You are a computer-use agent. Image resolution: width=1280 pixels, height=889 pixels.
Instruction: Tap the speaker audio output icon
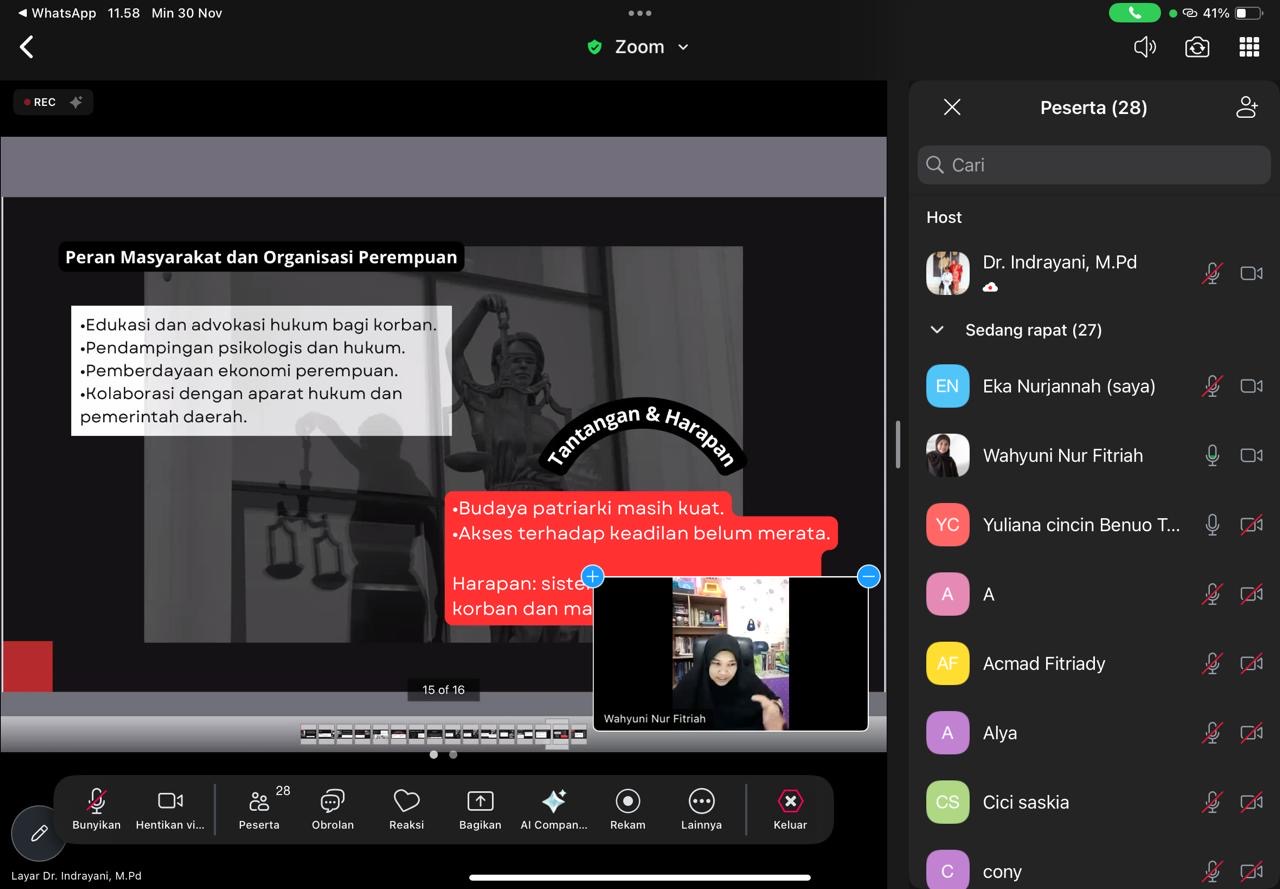[x=1145, y=47]
